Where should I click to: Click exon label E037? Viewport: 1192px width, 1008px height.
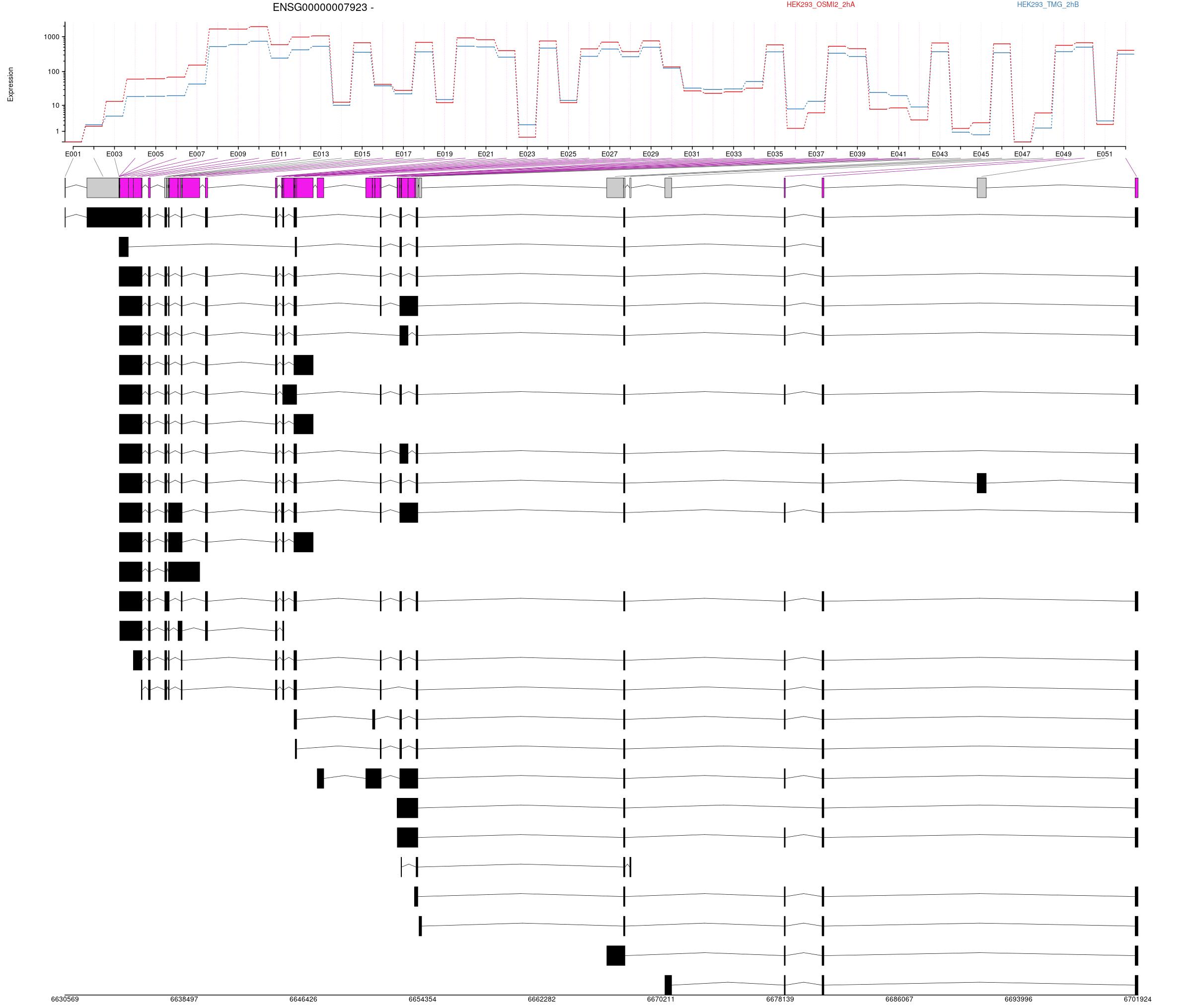[x=816, y=154]
